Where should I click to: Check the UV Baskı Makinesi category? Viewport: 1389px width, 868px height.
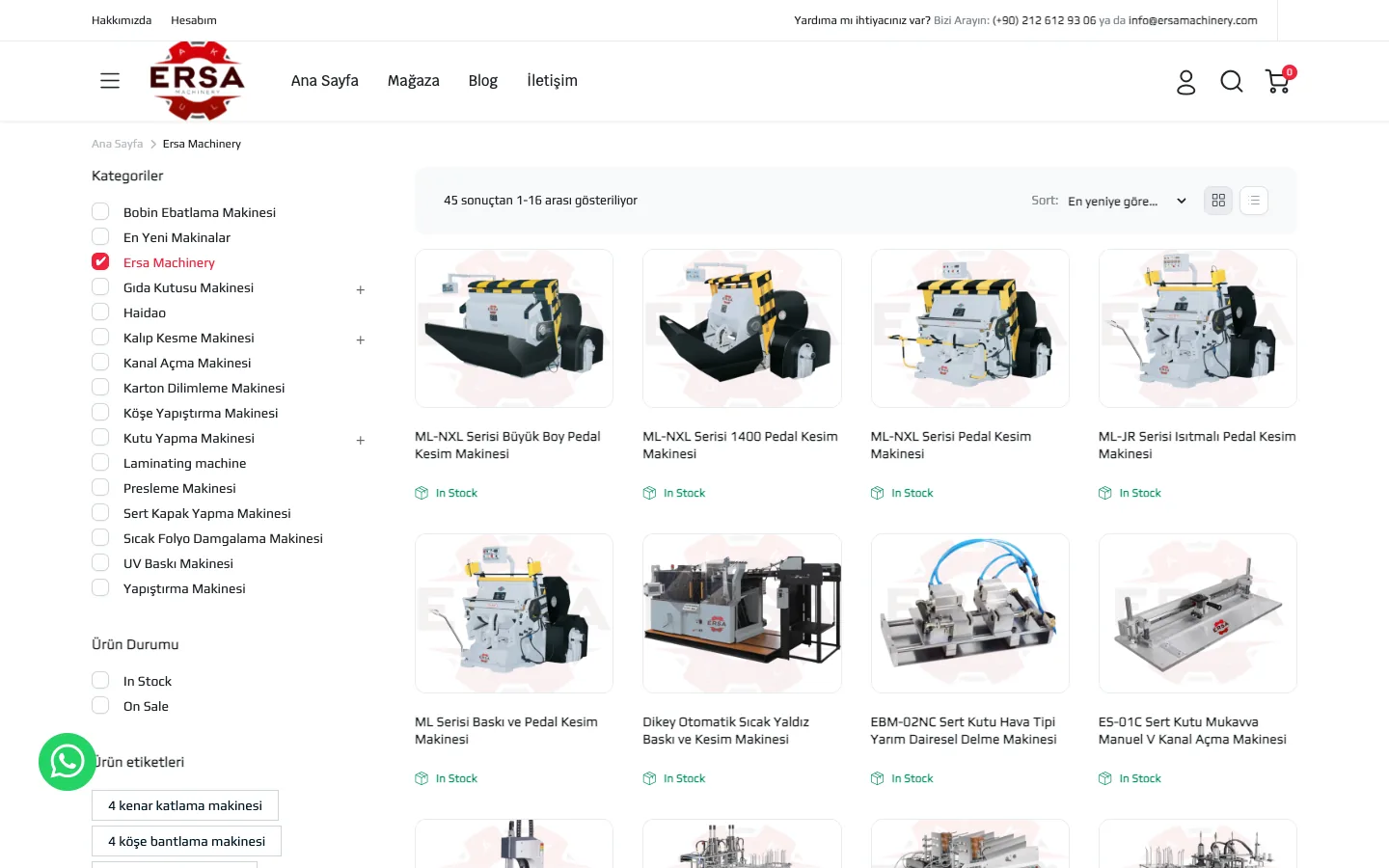point(100,563)
